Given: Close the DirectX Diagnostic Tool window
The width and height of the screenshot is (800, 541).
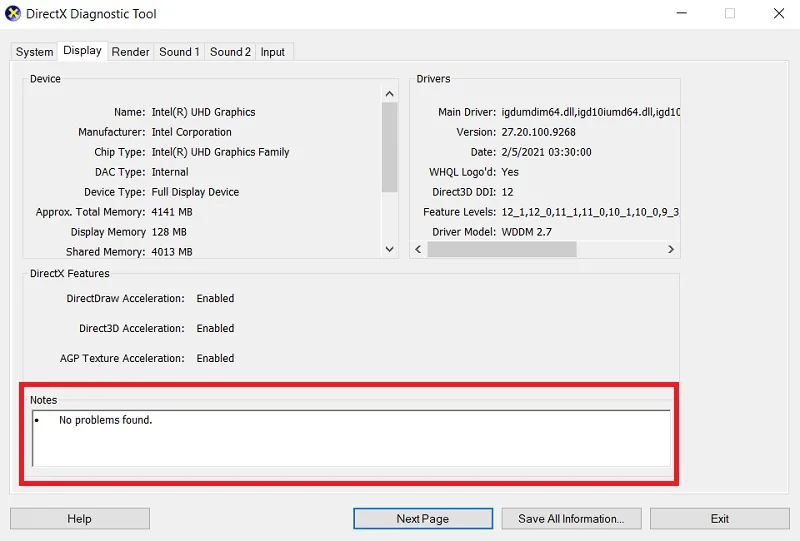Looking at the screenshot, I should click(x=779, y=13).
